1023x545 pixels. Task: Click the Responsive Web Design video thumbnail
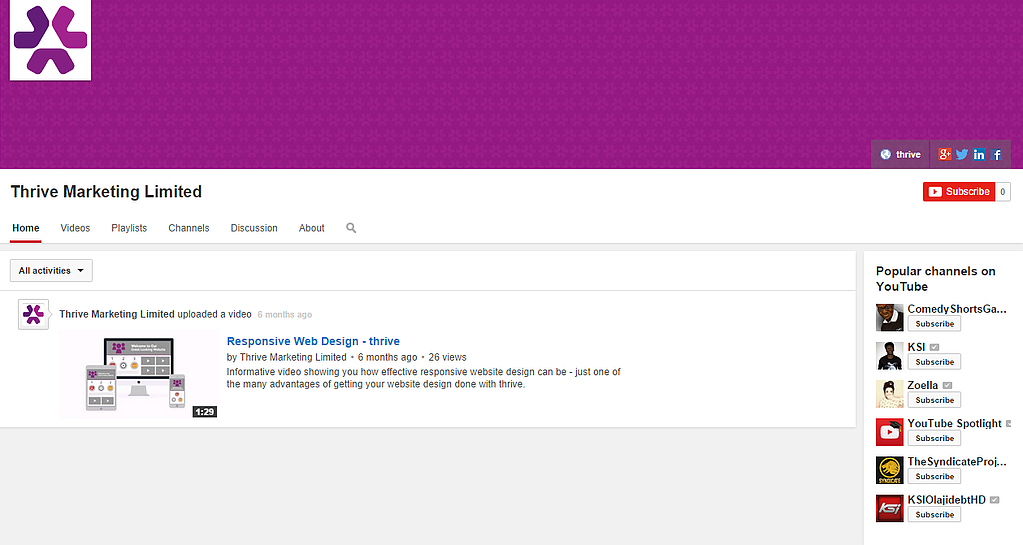138,375
